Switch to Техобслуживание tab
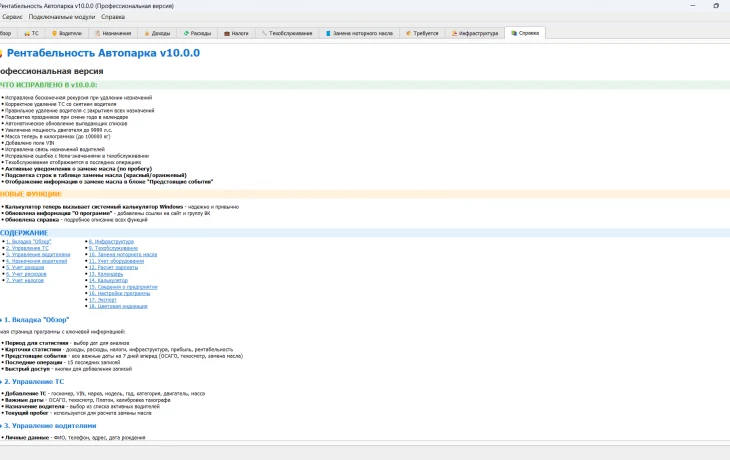 [x=287, y=33]
